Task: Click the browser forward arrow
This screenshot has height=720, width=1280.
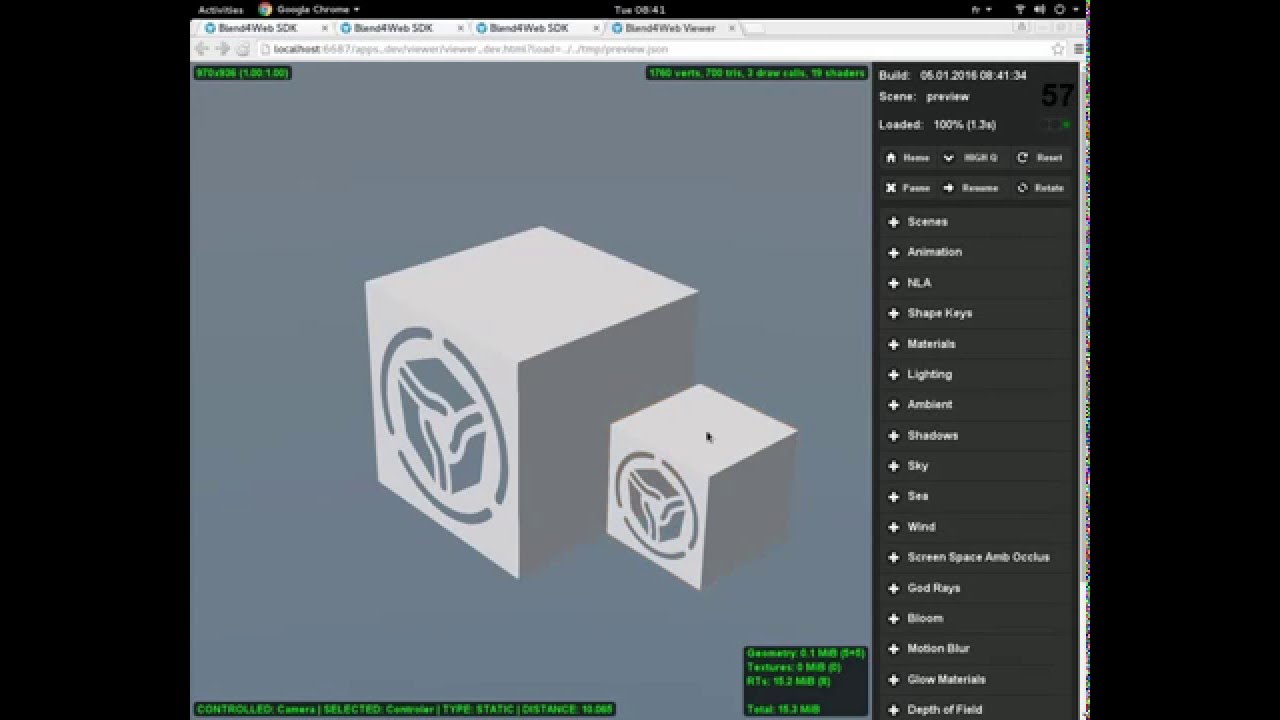Action: 222,48
